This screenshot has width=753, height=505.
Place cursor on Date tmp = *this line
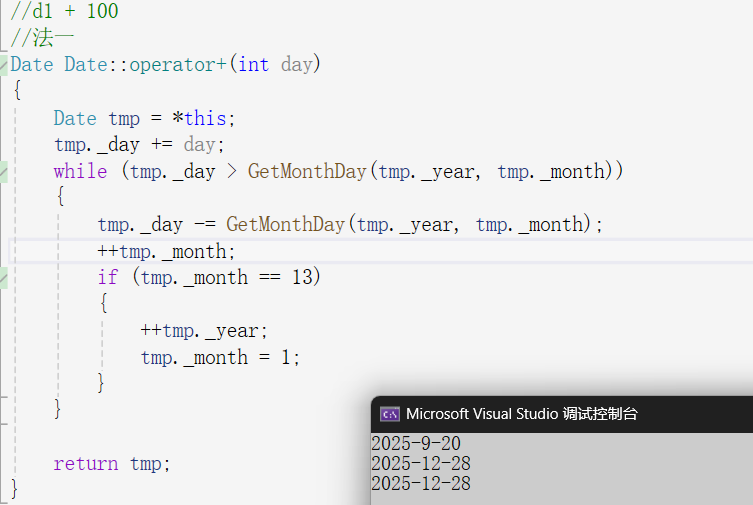(144, 118)
